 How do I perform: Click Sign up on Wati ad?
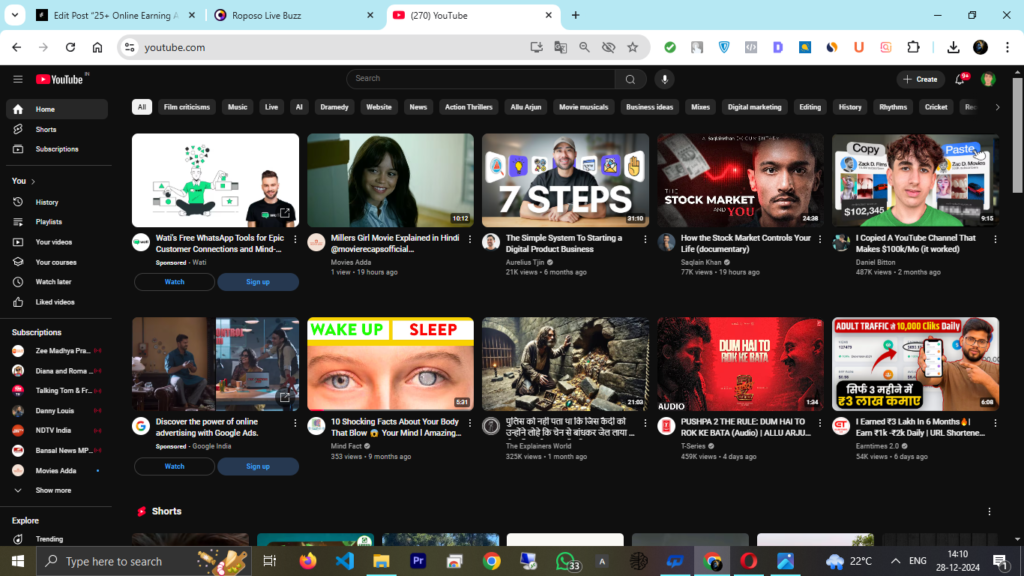(x=258, y=282)
